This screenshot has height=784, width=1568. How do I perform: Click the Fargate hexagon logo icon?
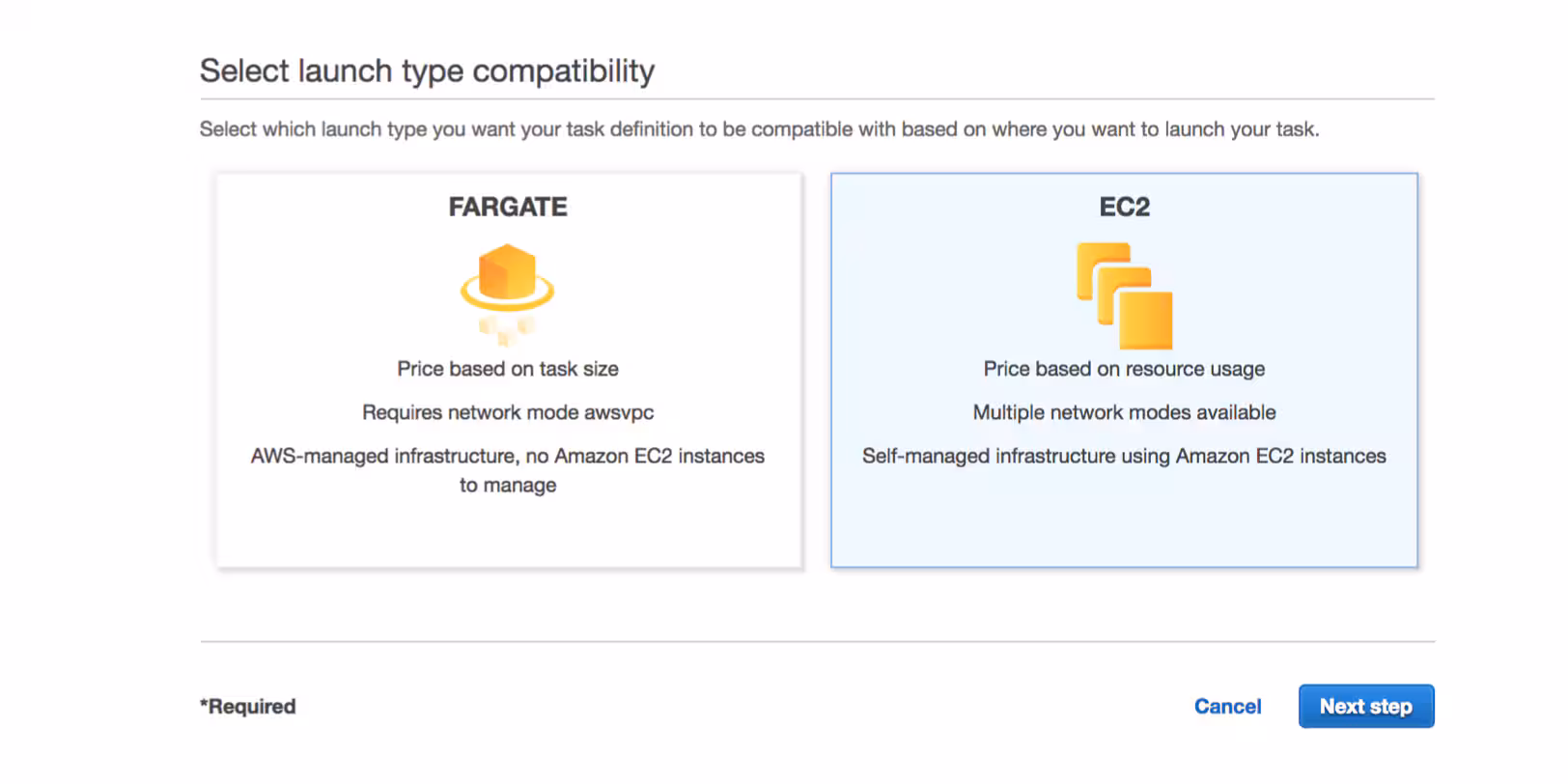[x=507, y=290]
